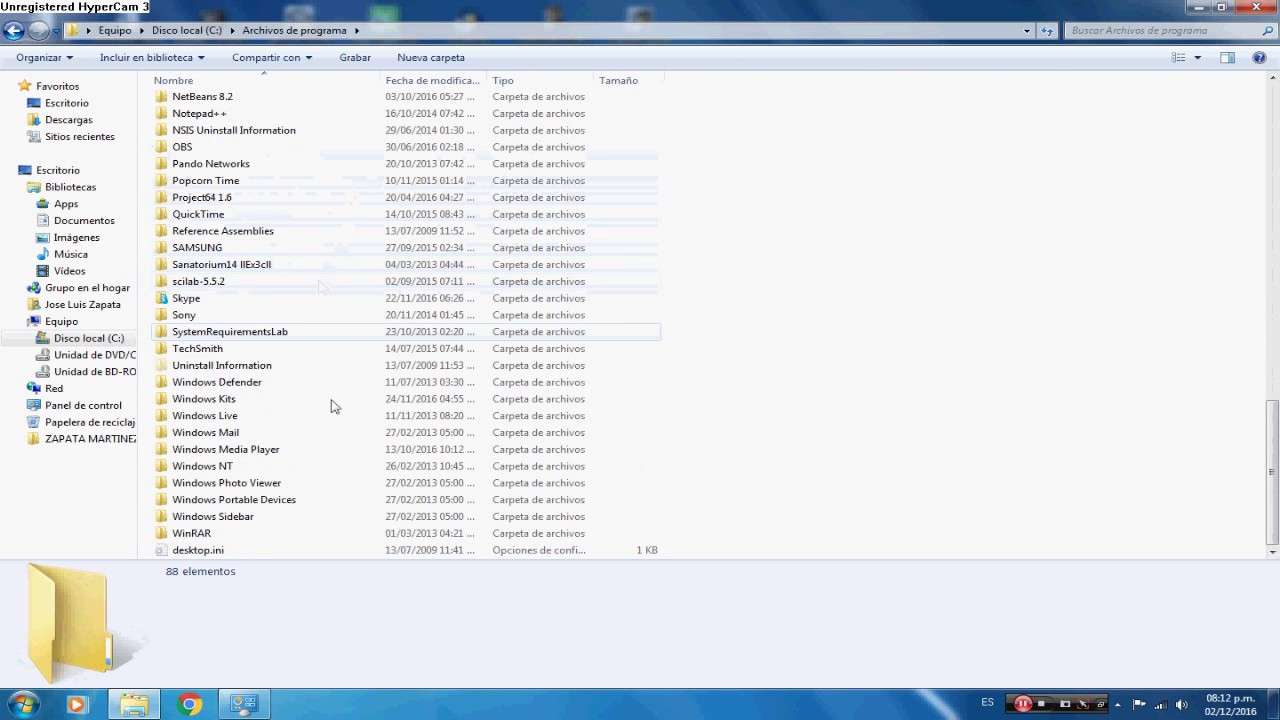The width and height of the screenshot is (1280, 720).
Task: Open the Documentos library
Action: pos(84,221)
